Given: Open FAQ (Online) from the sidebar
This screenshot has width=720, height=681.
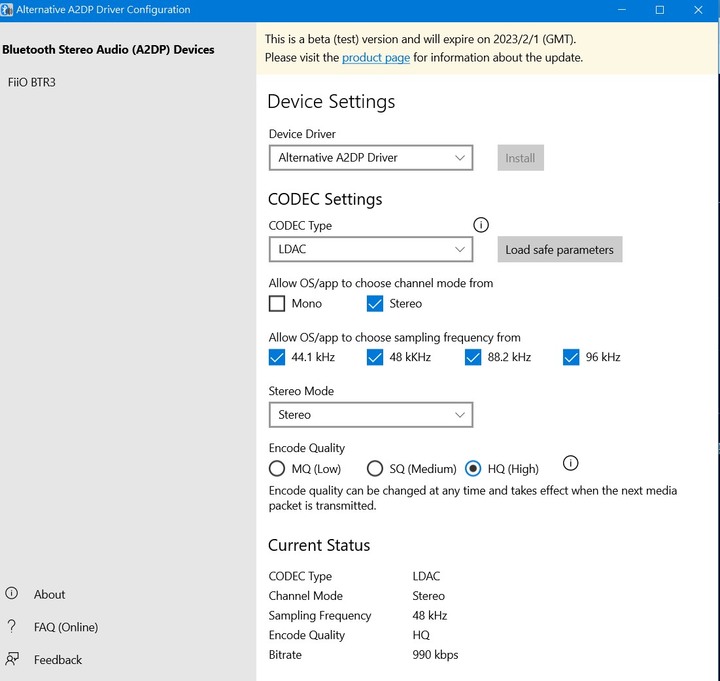Looking at the screenshot, I should 66,627.
